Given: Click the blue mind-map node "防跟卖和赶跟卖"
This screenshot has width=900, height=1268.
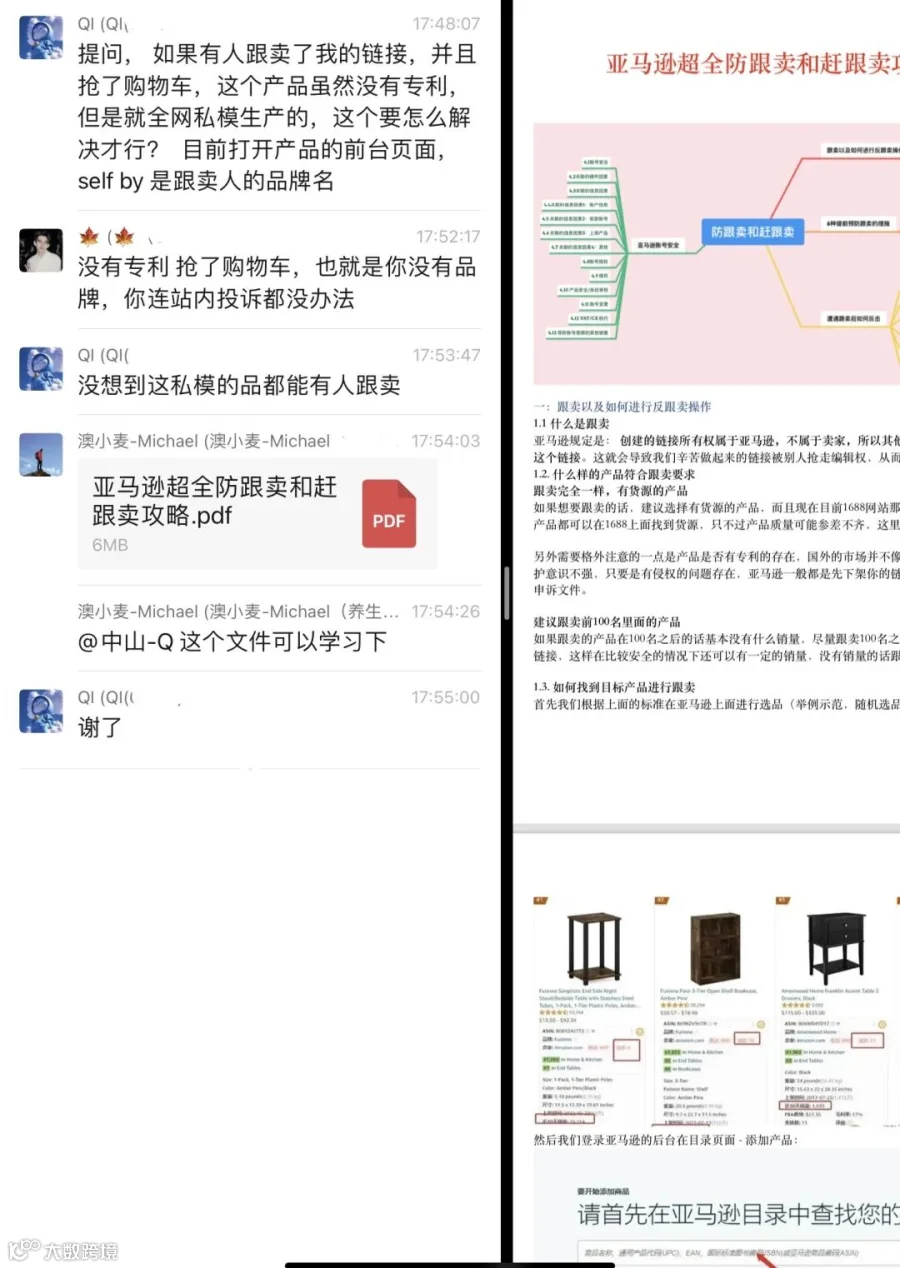Looking at the screenshot, I should 752,232.
